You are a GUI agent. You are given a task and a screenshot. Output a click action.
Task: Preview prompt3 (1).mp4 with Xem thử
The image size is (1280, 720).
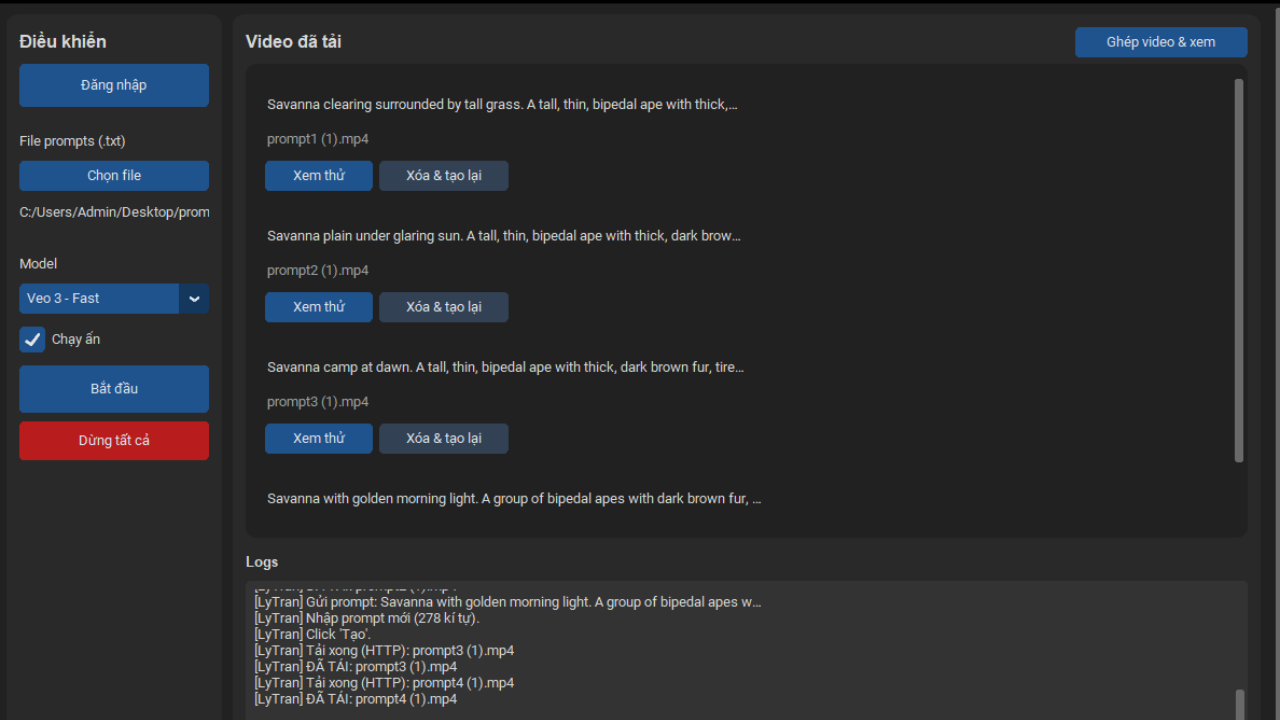coord(319,438)
